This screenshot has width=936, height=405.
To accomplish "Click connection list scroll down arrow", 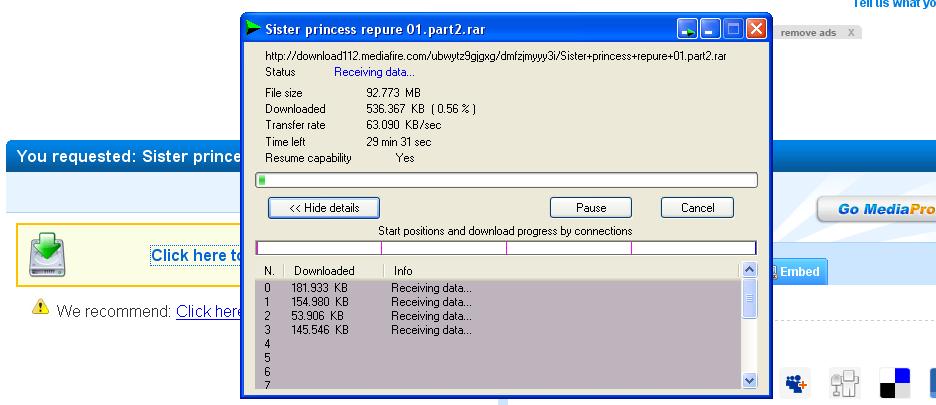I will (x=749, y=380).
